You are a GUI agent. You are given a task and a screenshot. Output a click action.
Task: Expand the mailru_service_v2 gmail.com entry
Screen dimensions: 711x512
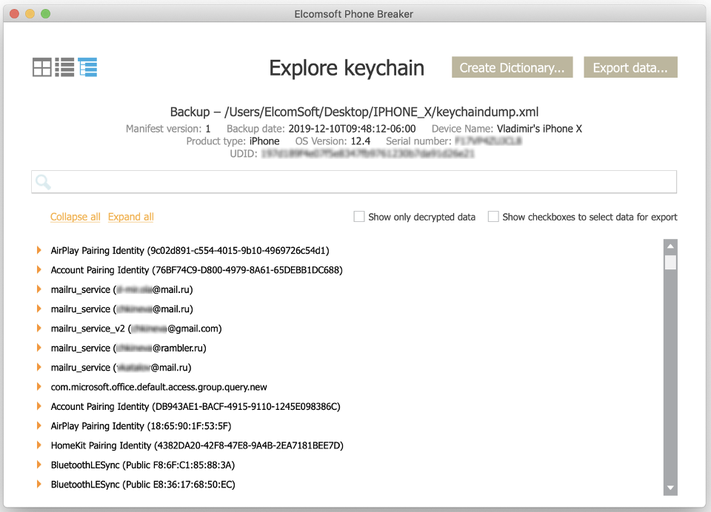point(38,328)
